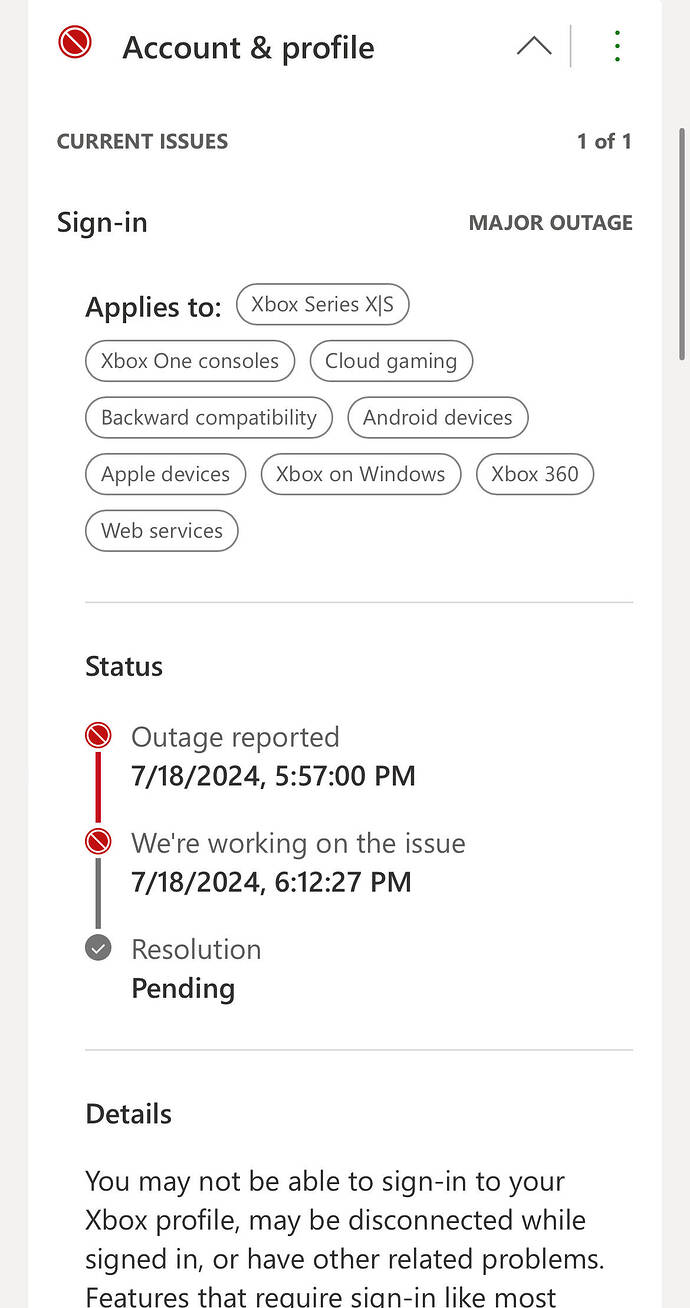Tap the Web services tag
Viewport: 690px width, 1308px height.
pyautogui.click(x=162, y=531)
